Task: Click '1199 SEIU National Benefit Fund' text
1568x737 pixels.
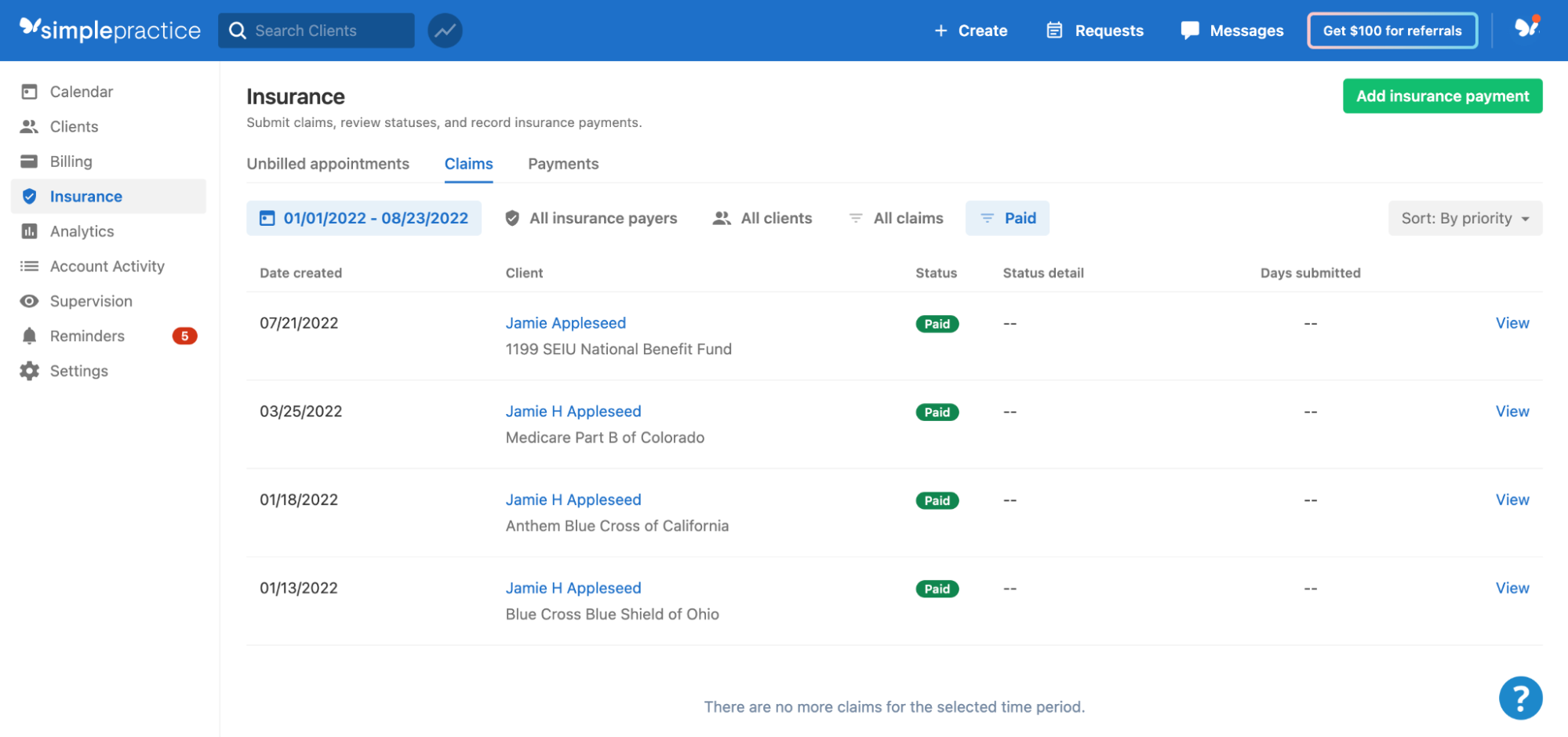Action: pyautogui.click(x=619, y=349)
